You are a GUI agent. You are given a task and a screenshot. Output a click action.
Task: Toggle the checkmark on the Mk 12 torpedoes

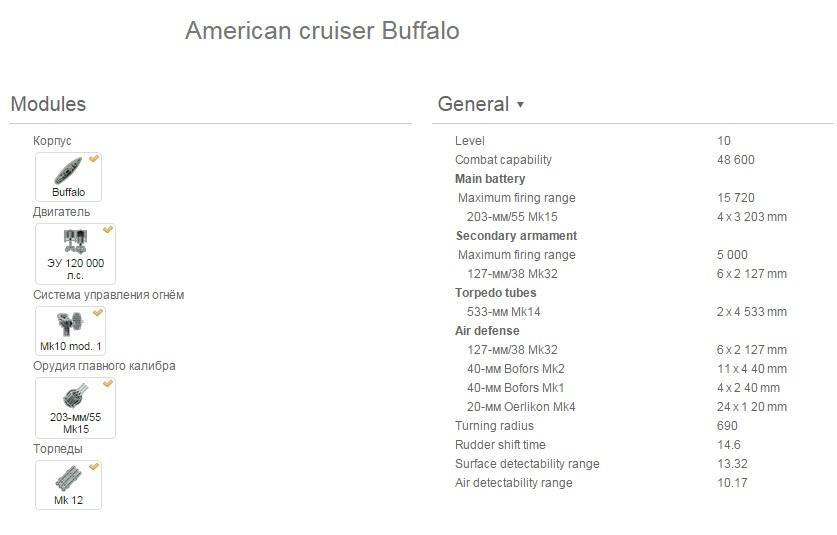click(94, 467)
